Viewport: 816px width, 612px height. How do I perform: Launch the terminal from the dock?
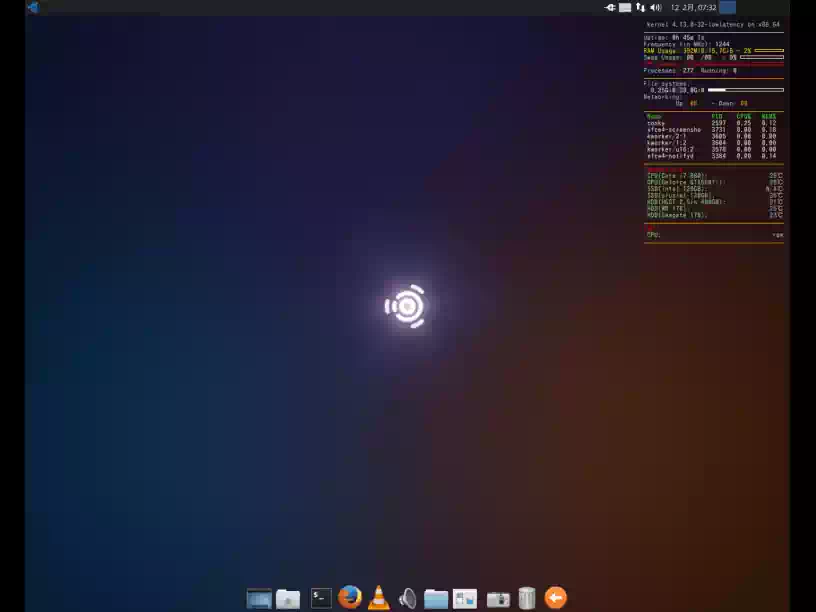coord(321,598)
